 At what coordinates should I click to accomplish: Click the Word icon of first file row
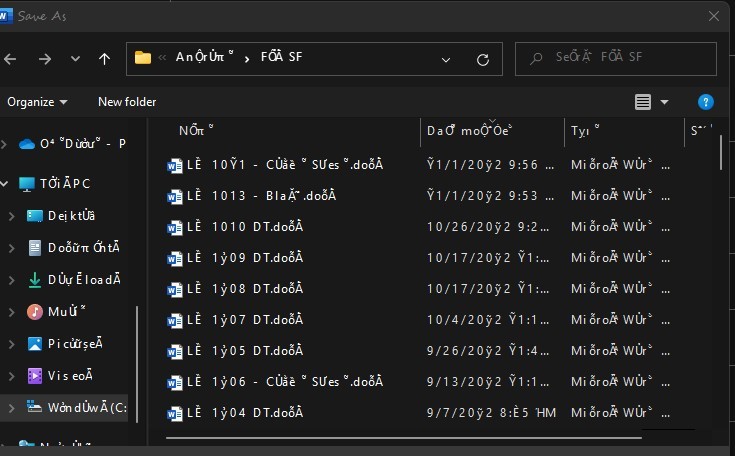tap(175, 165)
